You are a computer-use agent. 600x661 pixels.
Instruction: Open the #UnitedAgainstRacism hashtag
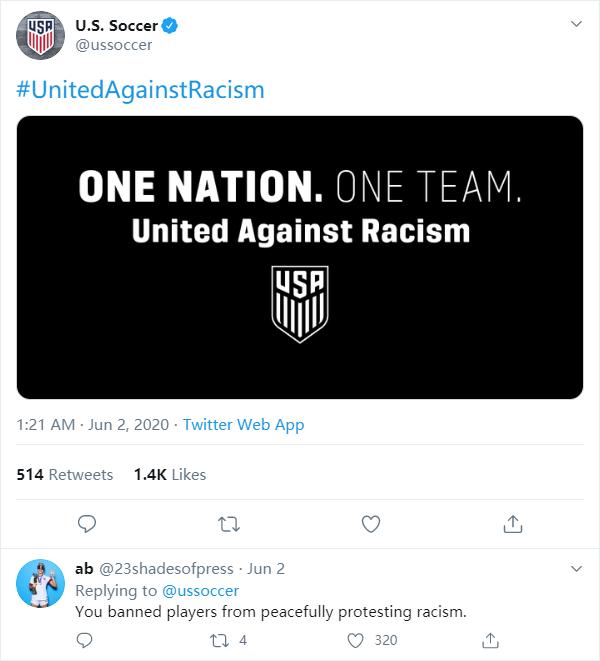141,90
